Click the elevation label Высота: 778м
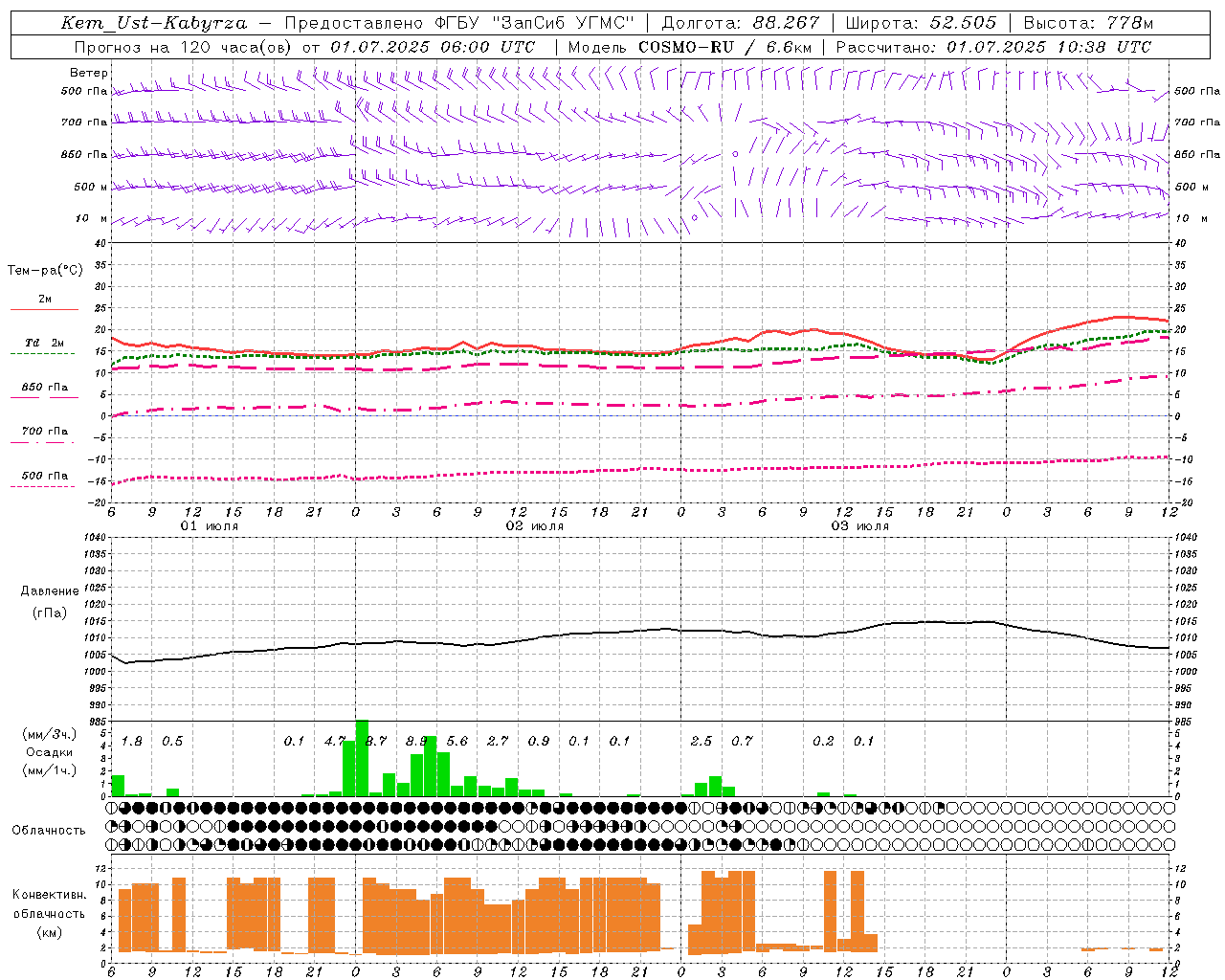Viewport: 1225px width, 980px height. coord(1088,23)
